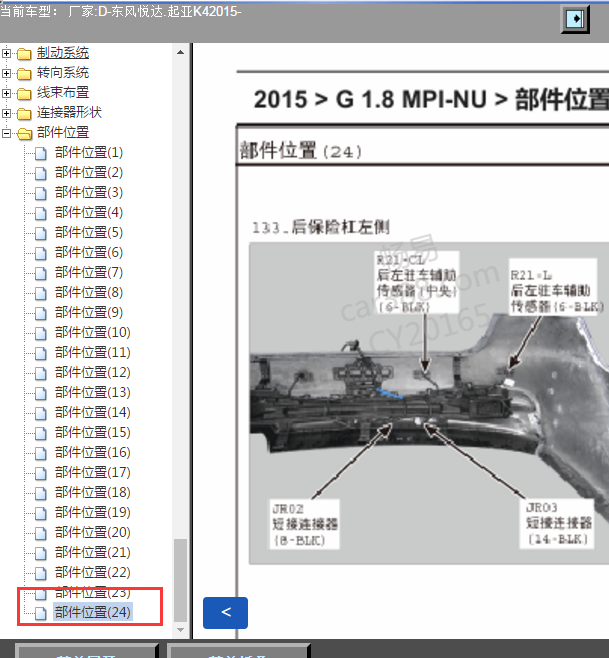
Task: Open 转向系统 tree label
Action: pyautogui.click(x=63, y=73)
